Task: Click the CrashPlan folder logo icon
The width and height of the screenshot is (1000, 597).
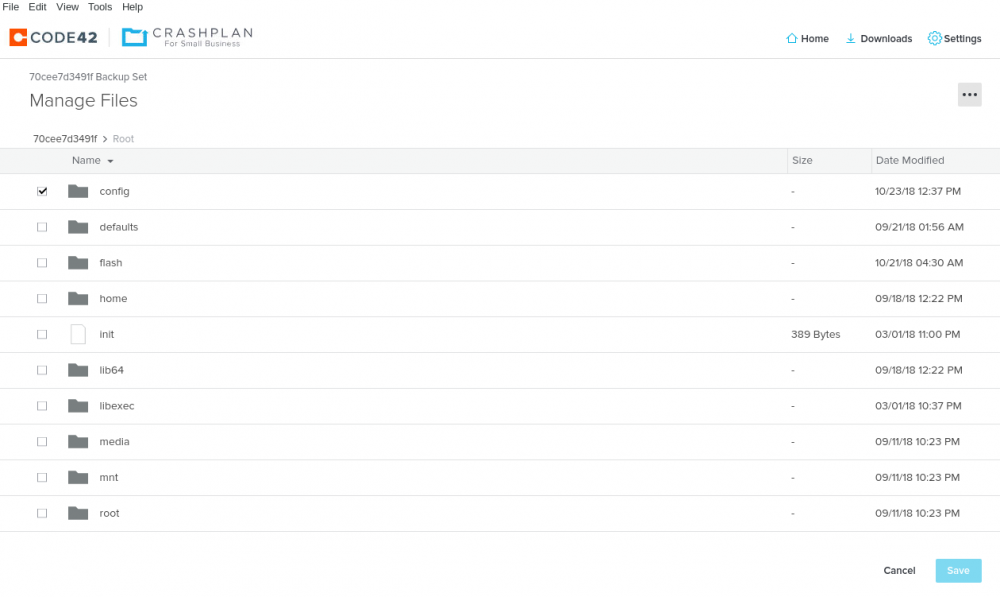Action: click(x=135, y=37)
